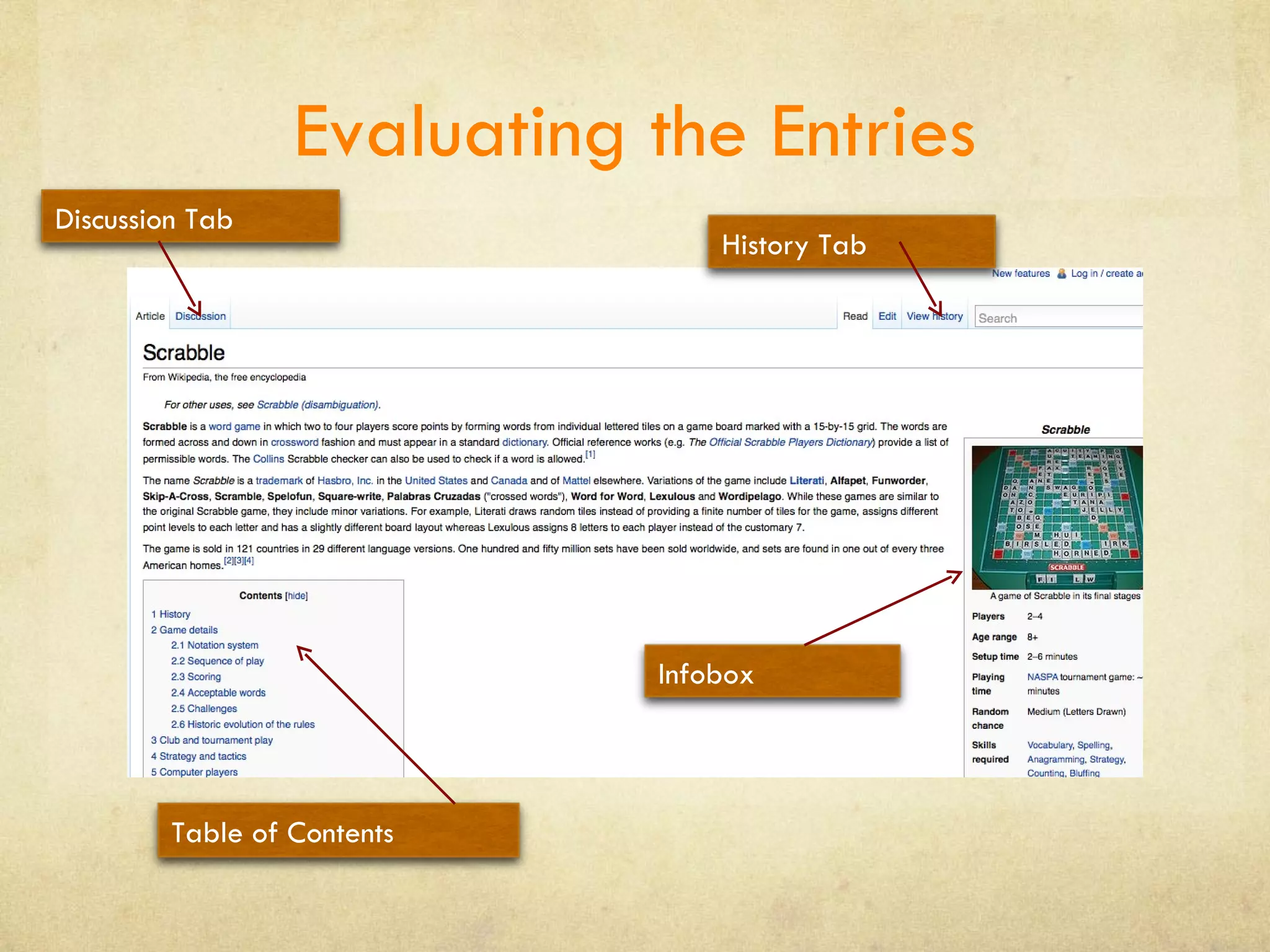Open the dictionary link
This screenshot has width=1270, height=952.
point(525,443)
